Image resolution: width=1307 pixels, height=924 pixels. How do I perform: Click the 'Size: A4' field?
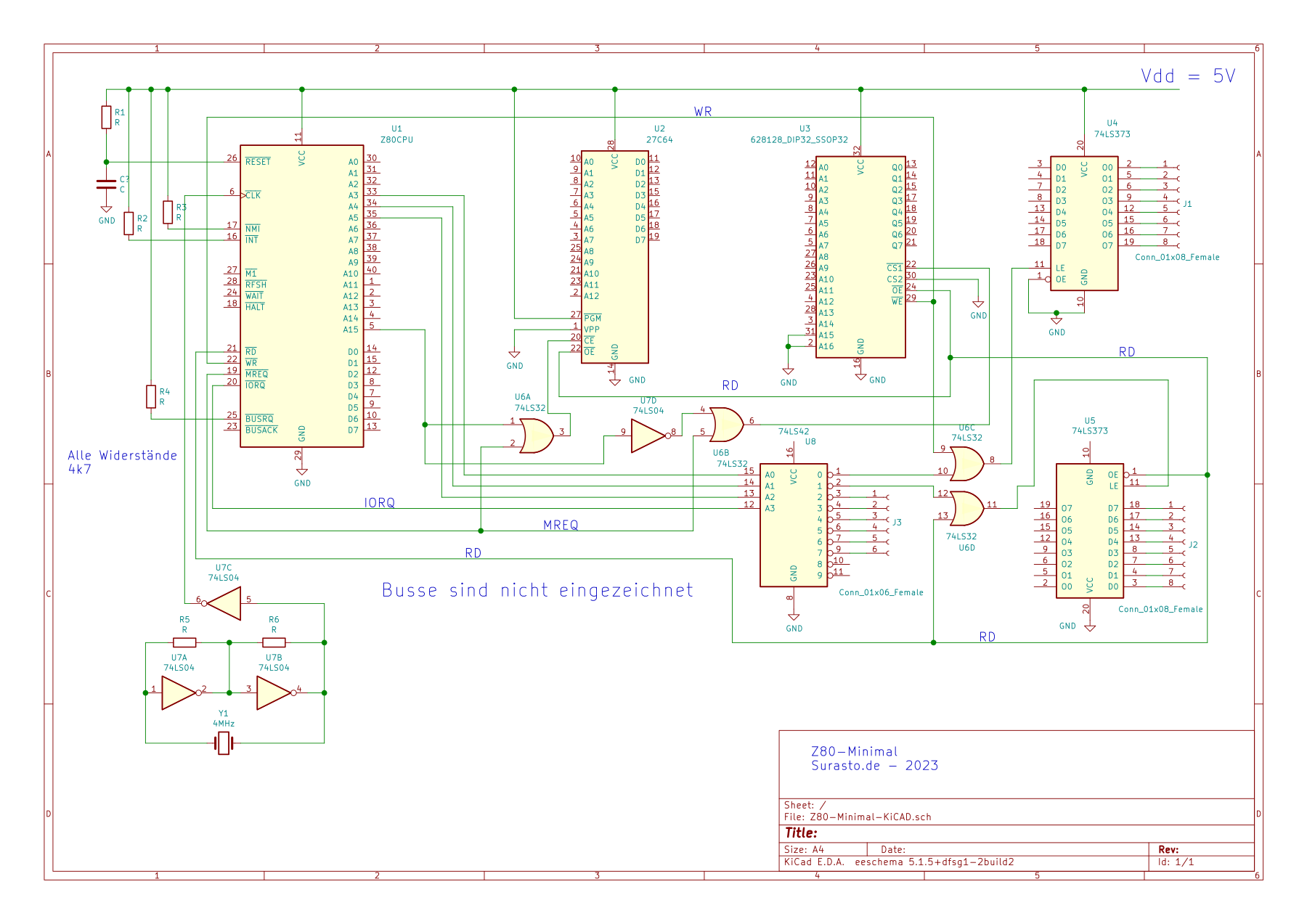coord(804,849)
